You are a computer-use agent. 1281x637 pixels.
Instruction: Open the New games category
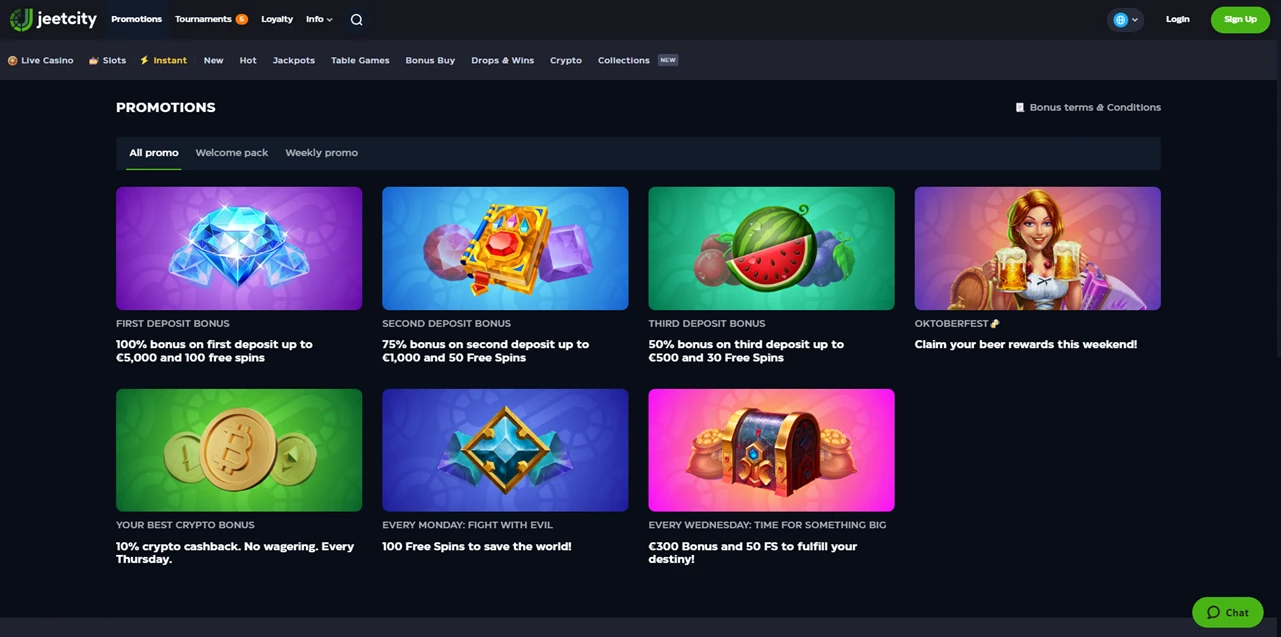213,60
